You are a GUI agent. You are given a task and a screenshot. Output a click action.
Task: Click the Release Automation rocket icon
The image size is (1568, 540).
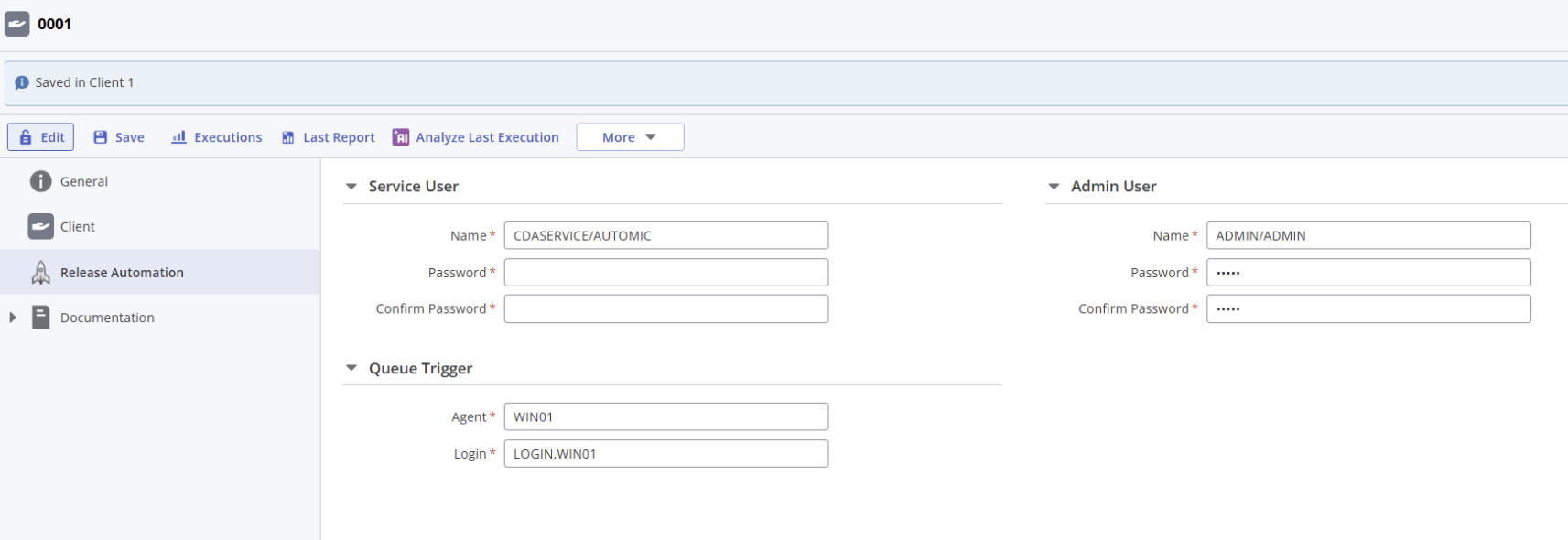pyautogui.click(x=40, y=272)
